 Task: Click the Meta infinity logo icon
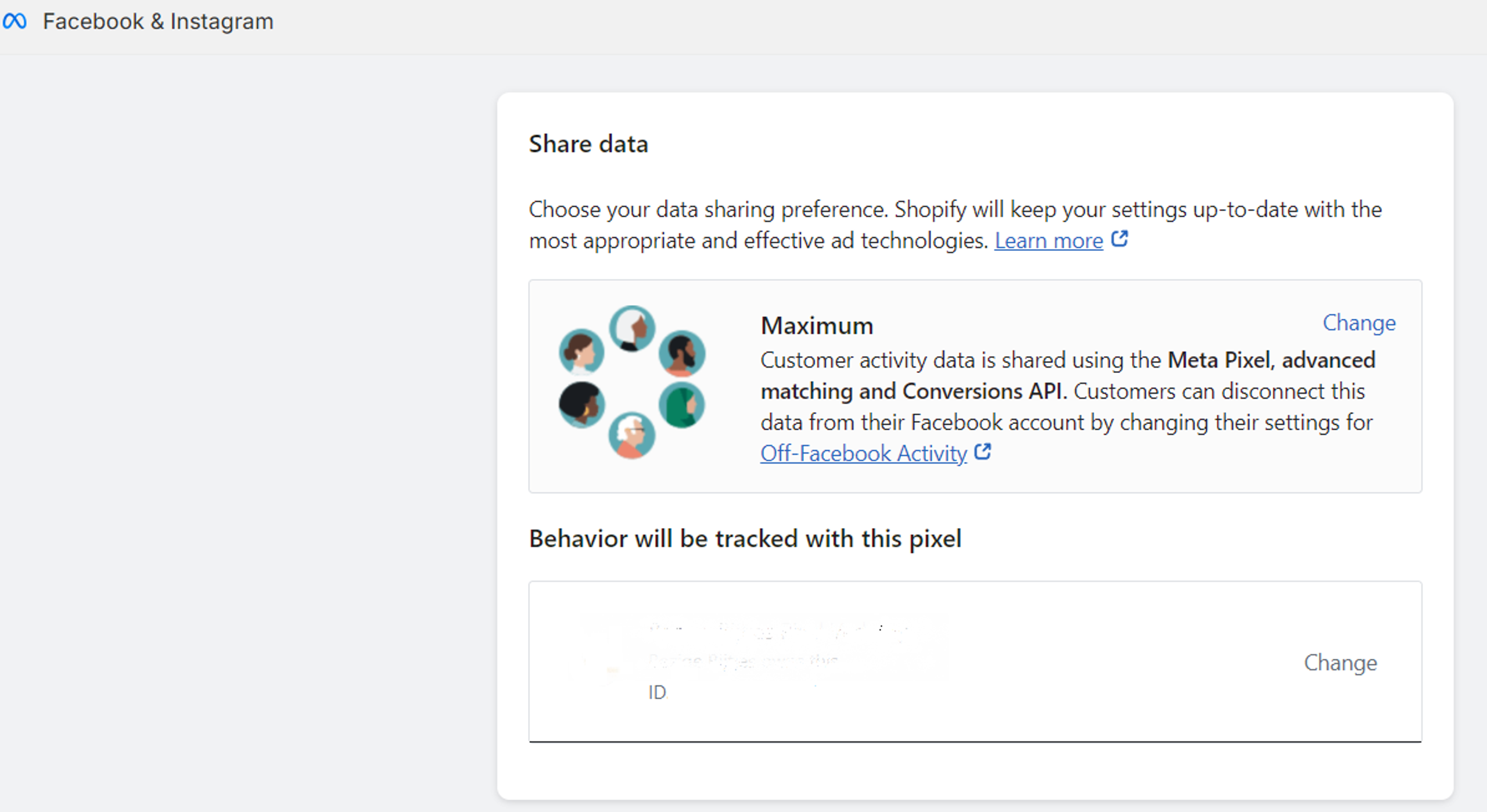click(x=15, y=21)
